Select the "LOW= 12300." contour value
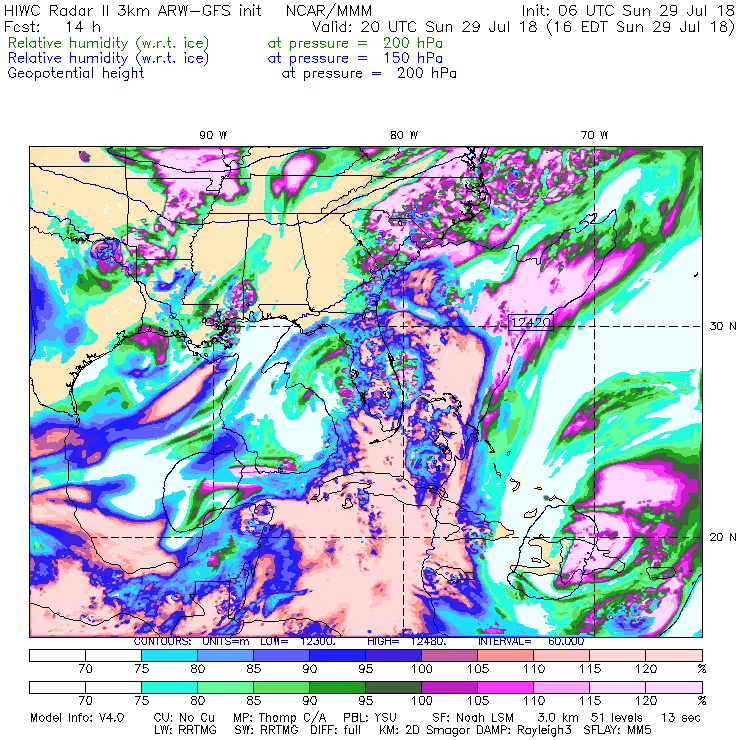This screenshot has height=740, width=740. [298, 641]
